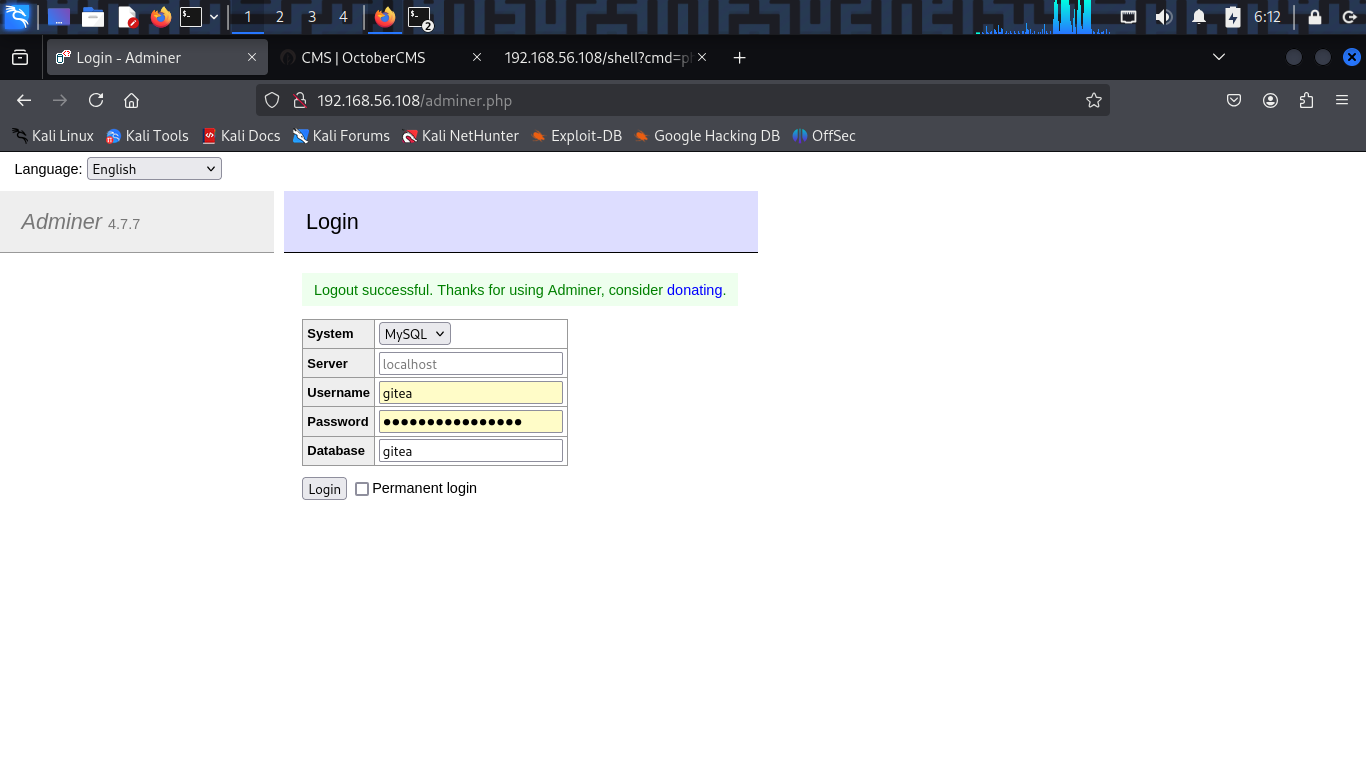The width and height of the screenshot is (1366, 768).
Task: Reload the page with the refresh icon
Action: [x=96, y=100]
